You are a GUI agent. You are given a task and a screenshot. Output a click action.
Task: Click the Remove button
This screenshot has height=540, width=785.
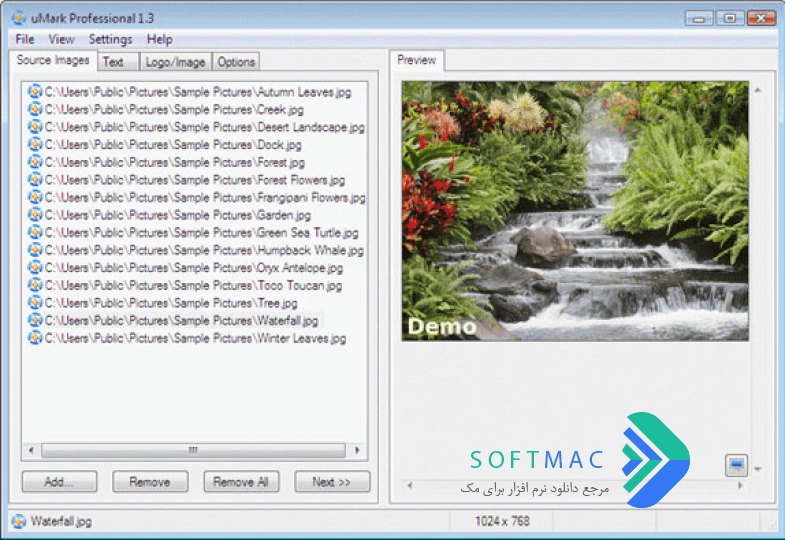click(150, 481)
